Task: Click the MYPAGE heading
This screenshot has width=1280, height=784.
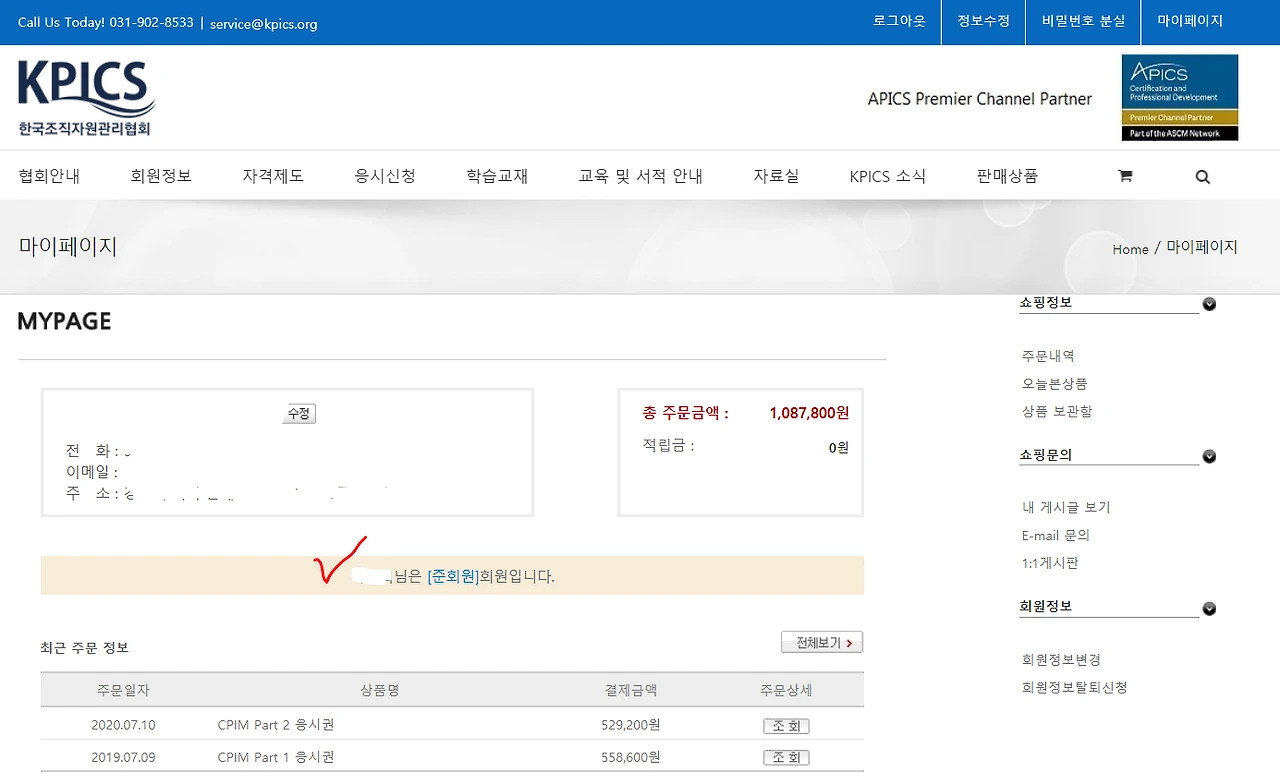Action: (64, 321)
